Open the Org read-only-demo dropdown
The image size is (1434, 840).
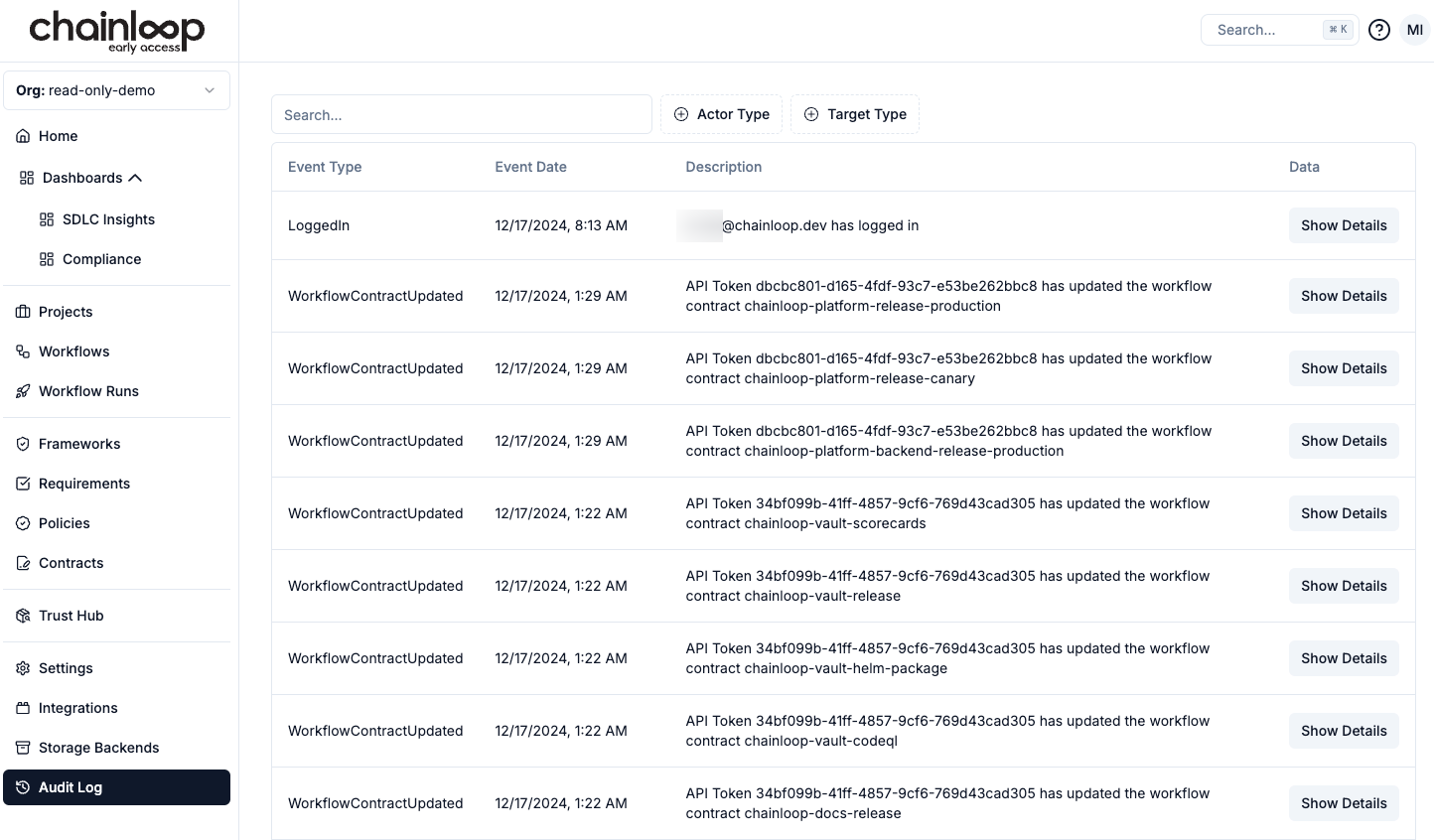click(x=116, y=90)
